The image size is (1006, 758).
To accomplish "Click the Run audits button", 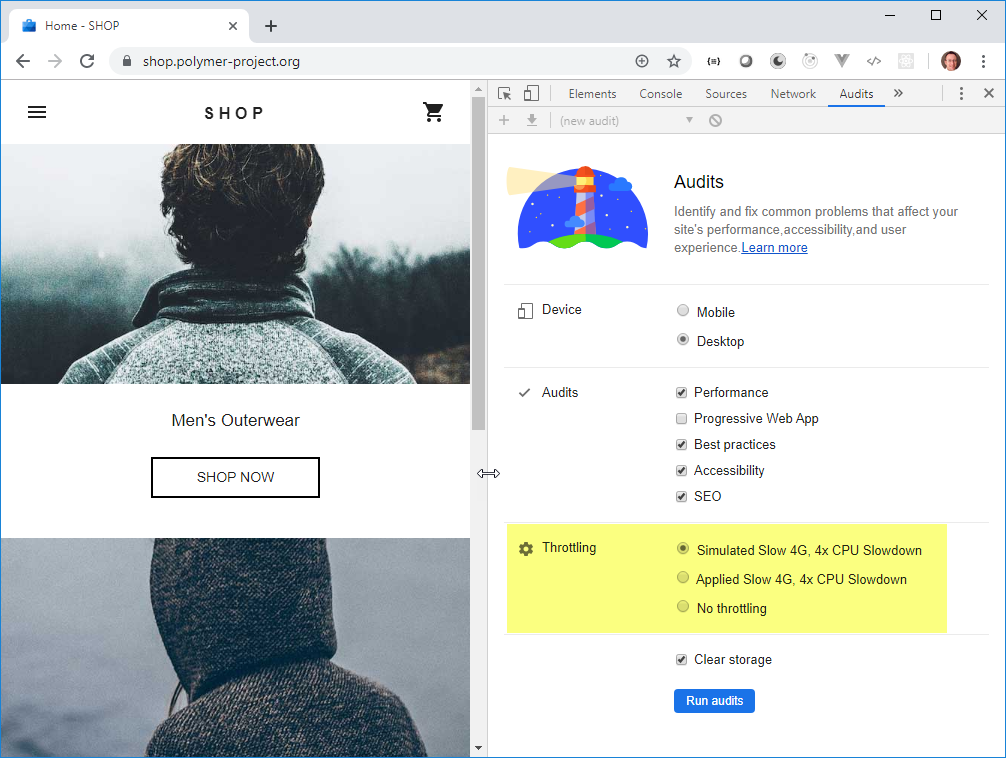I will tap(714, 701).
